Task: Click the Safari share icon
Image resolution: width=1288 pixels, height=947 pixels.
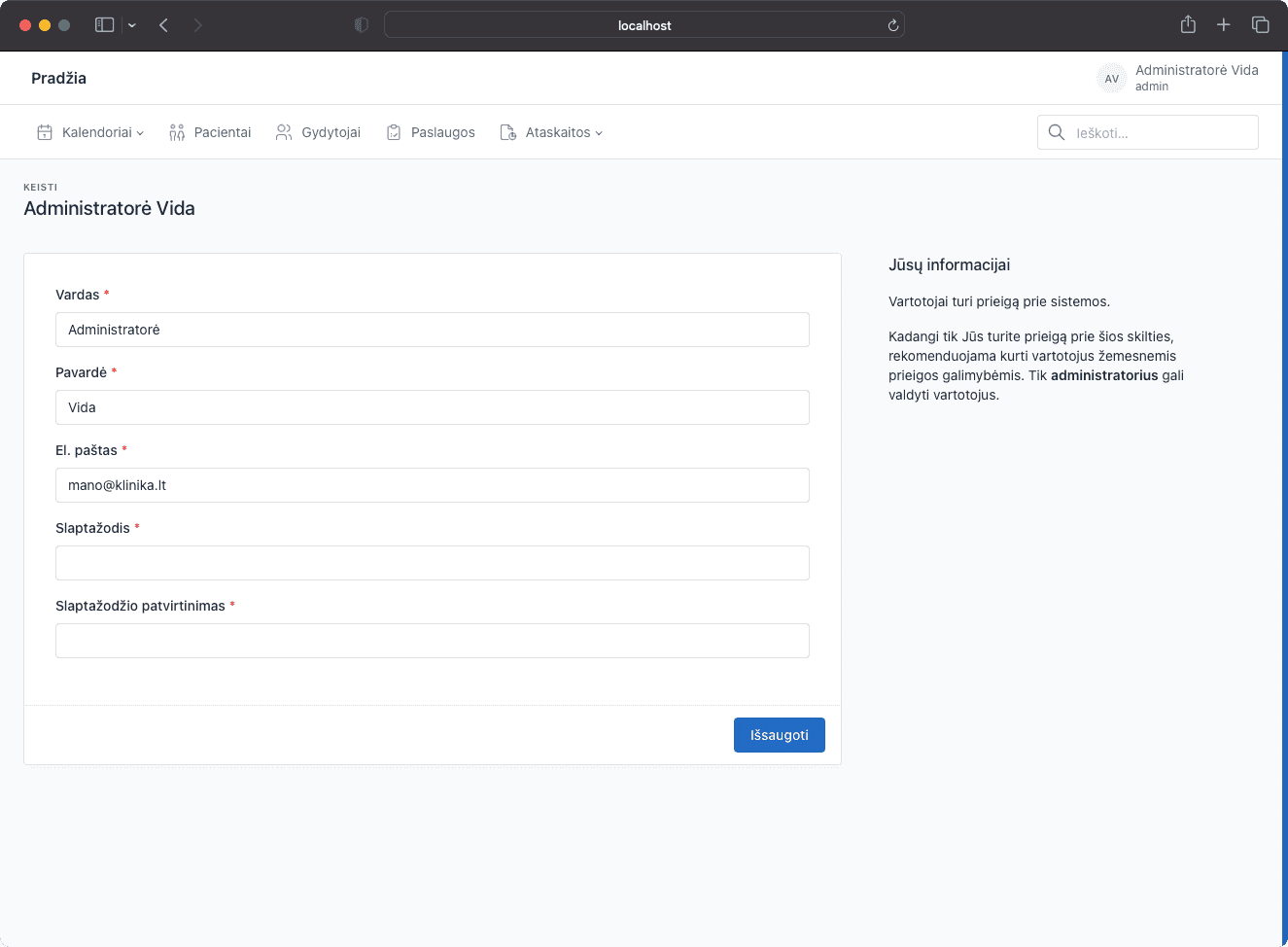Action: [1188, 25]
